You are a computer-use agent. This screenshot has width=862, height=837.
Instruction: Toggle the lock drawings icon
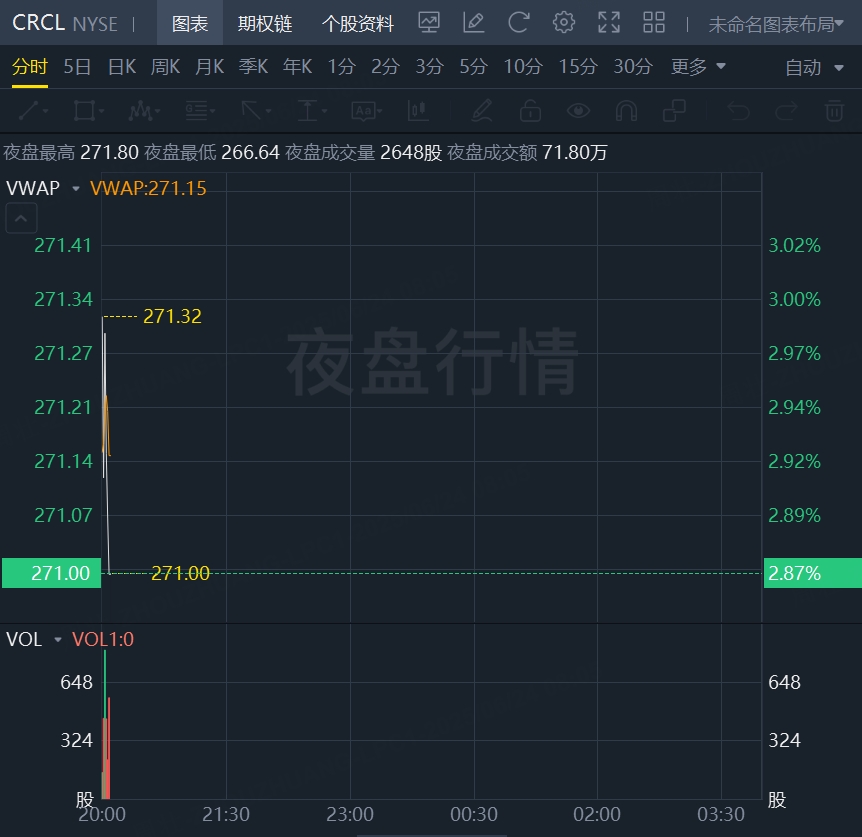(530, 111)
